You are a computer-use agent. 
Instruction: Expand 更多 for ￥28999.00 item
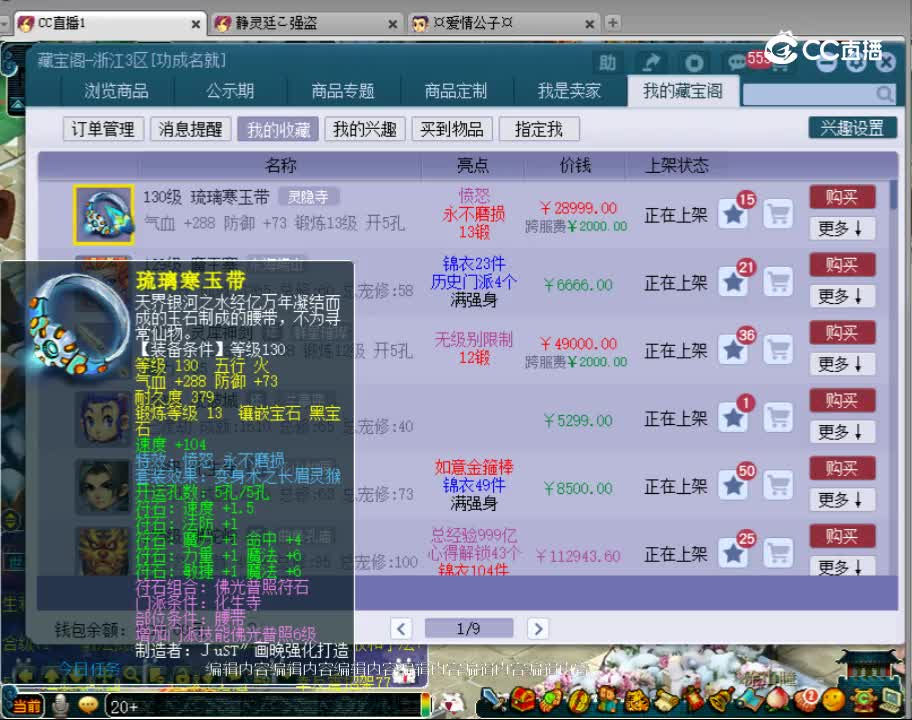tap(842, 229)
